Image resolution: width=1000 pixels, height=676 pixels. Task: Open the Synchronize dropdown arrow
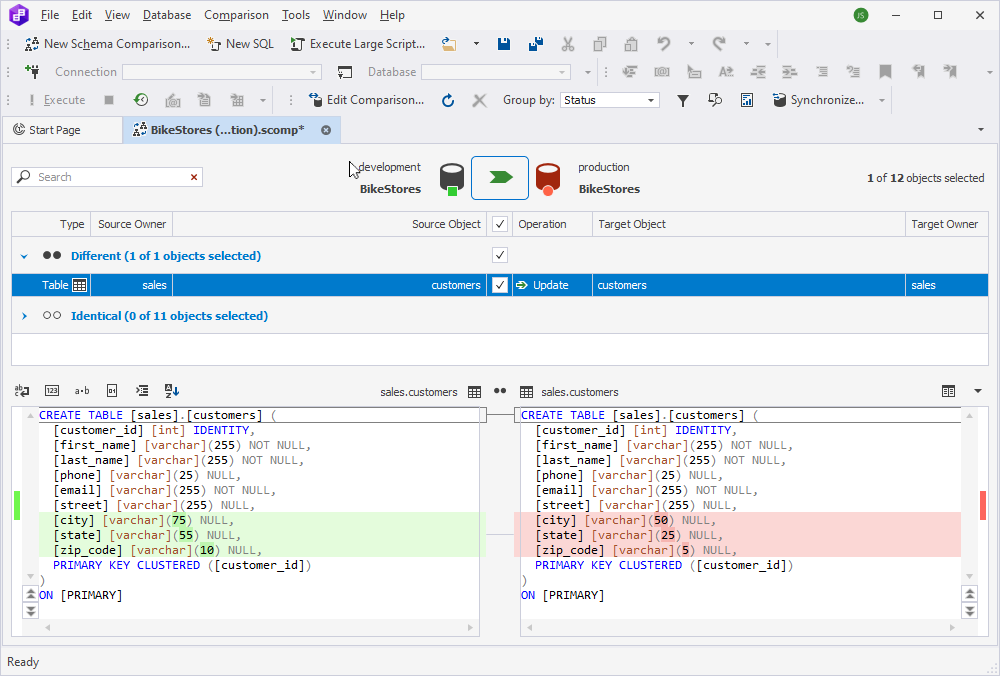882,100
